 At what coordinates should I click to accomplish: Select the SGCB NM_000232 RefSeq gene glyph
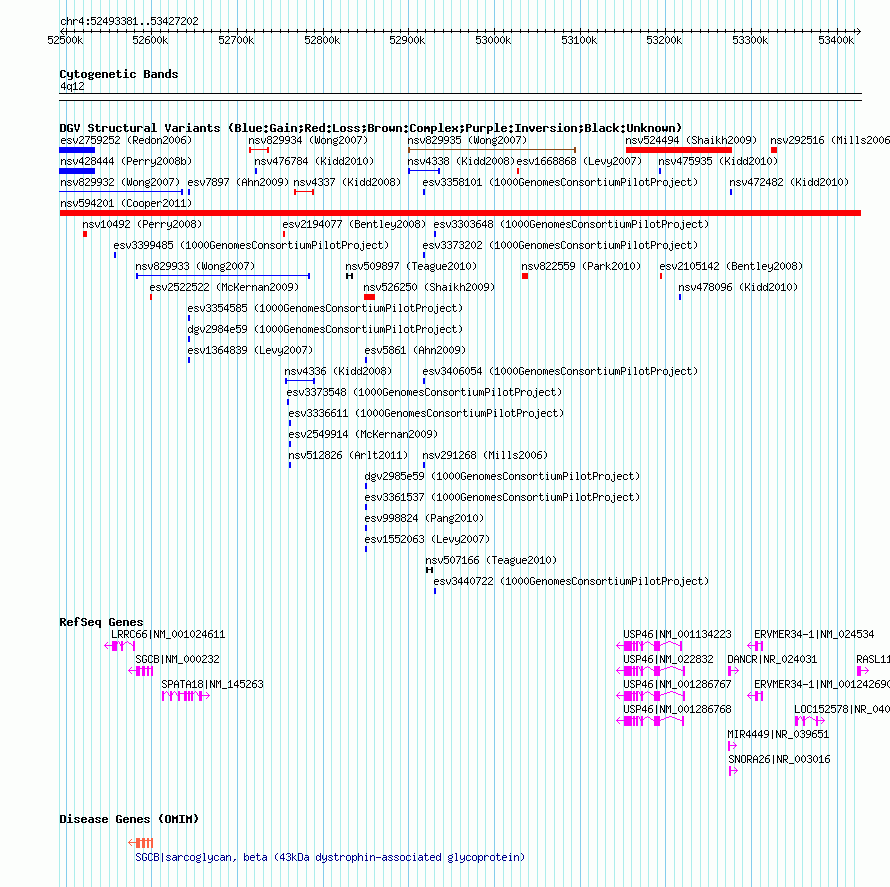140,671
